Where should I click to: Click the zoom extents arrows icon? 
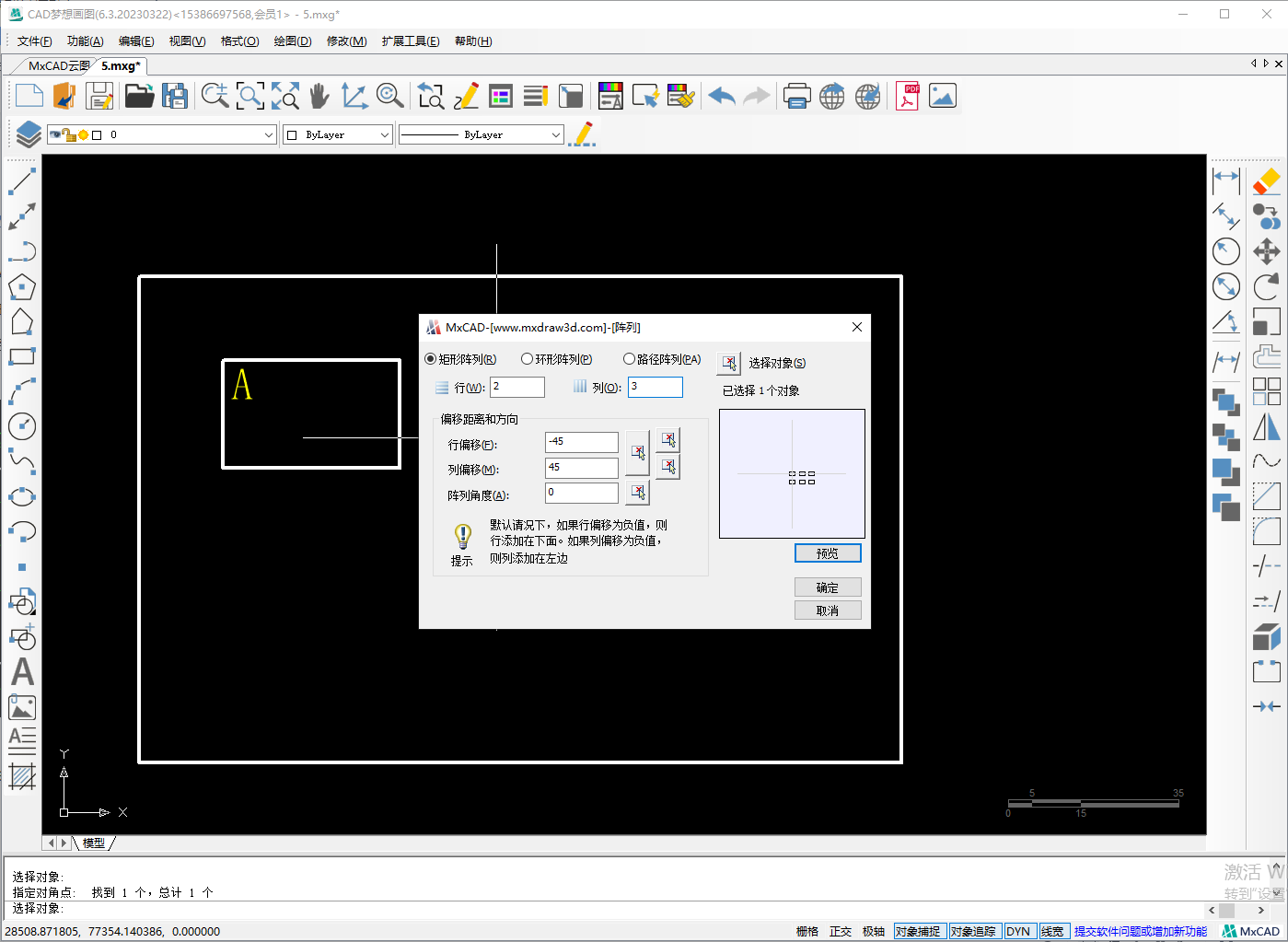[285, 96]
